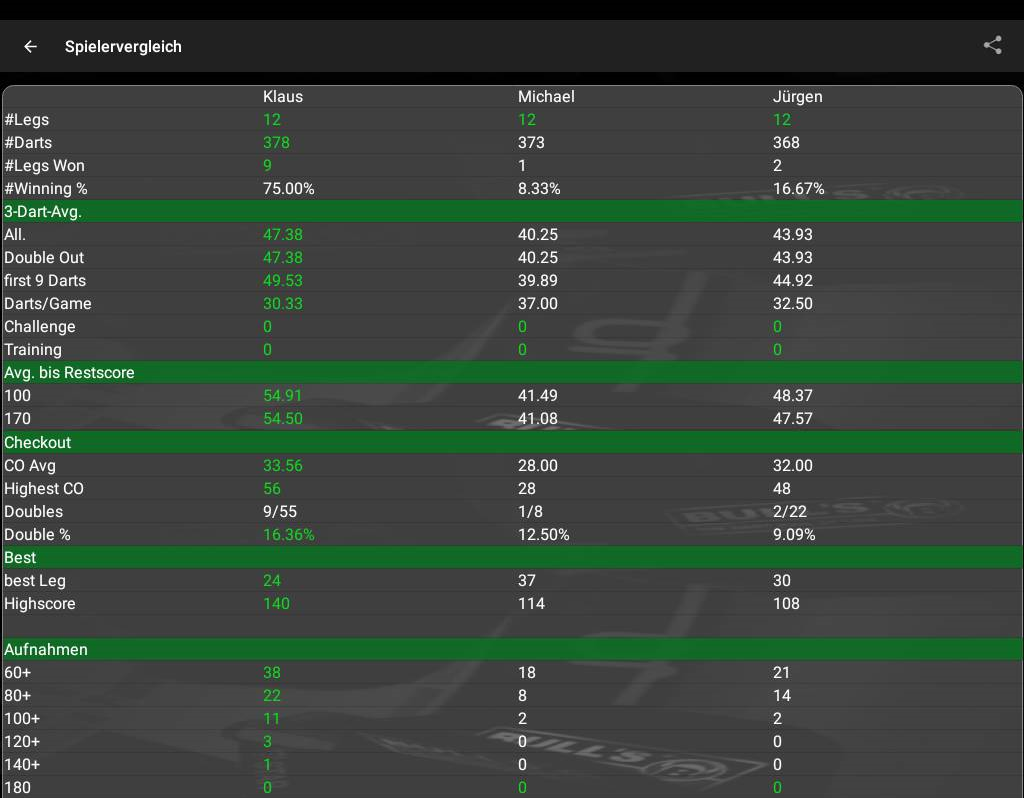Click the Darts/Game row label
The image size is (1024, 800).
[48, 303]
